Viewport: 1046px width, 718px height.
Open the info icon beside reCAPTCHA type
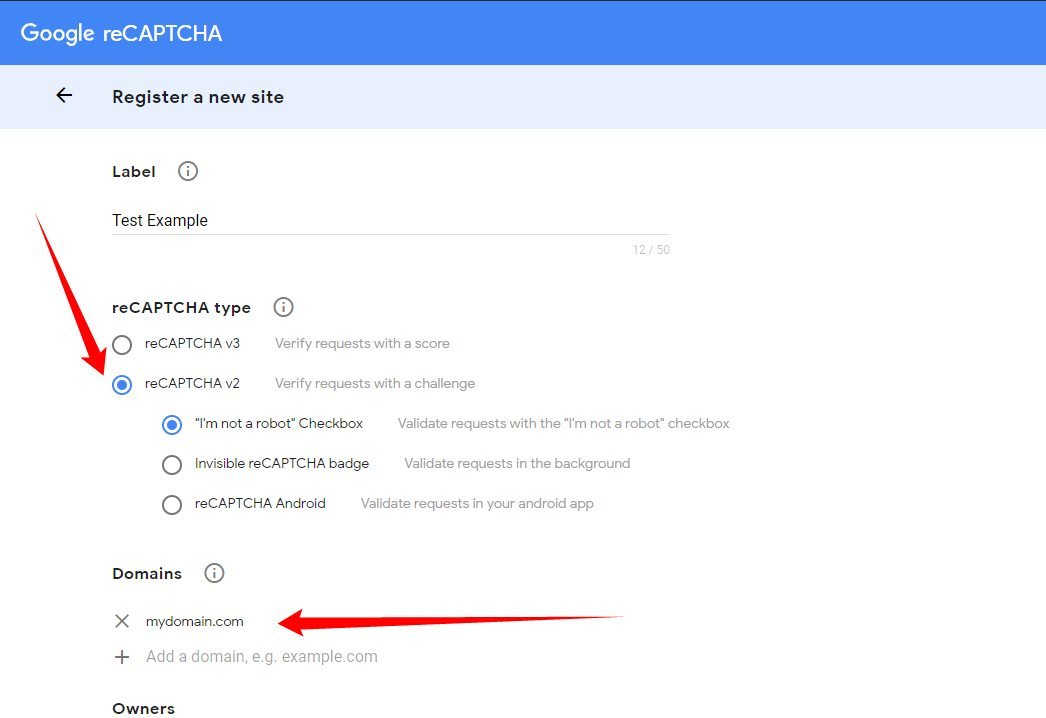pos(283,307)
